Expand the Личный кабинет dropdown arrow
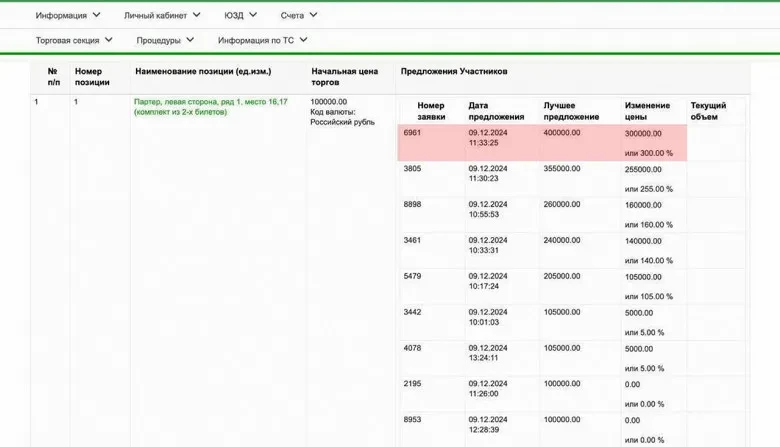Image resolution: width=780 pixels, height=447 pixels. (197, 15)
